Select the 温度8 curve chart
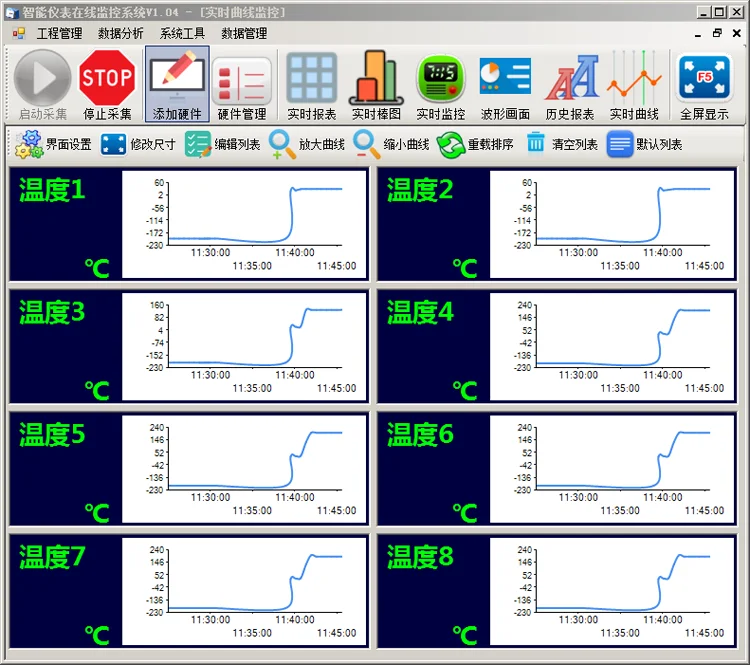The width and height of the screenshot is (750, 665). point(612,592)
